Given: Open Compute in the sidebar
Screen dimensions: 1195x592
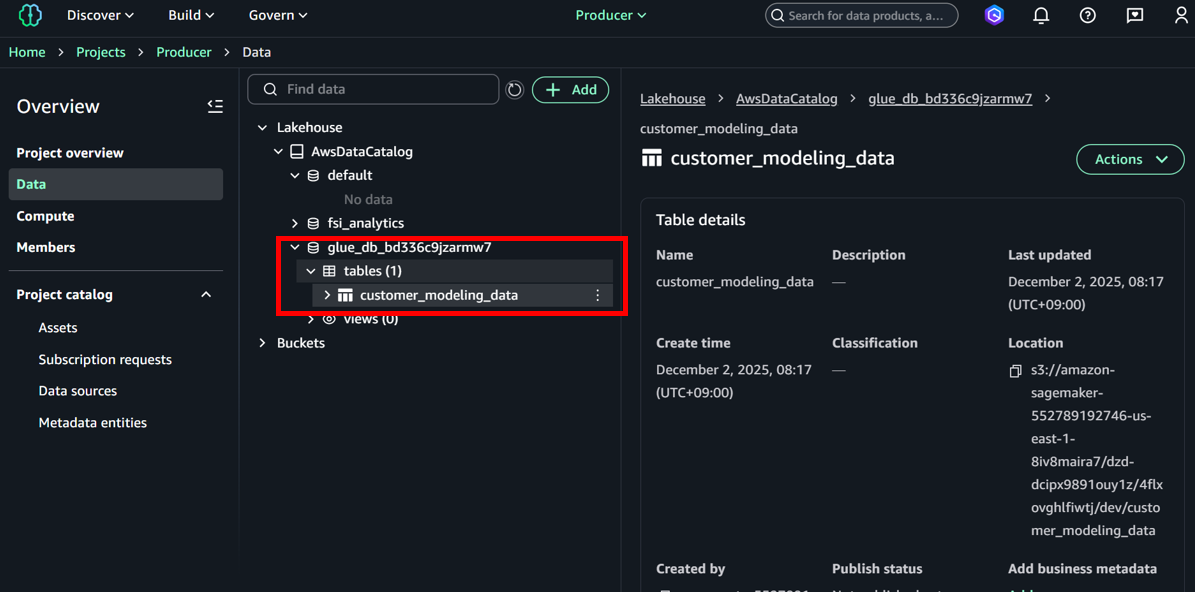Looking at the screenshot, I should (46, 216).
